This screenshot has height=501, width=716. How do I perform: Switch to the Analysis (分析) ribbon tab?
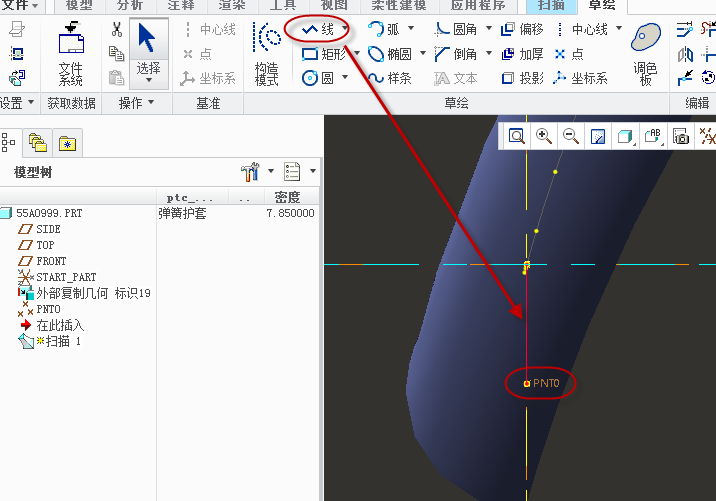[x=130, y=5]
